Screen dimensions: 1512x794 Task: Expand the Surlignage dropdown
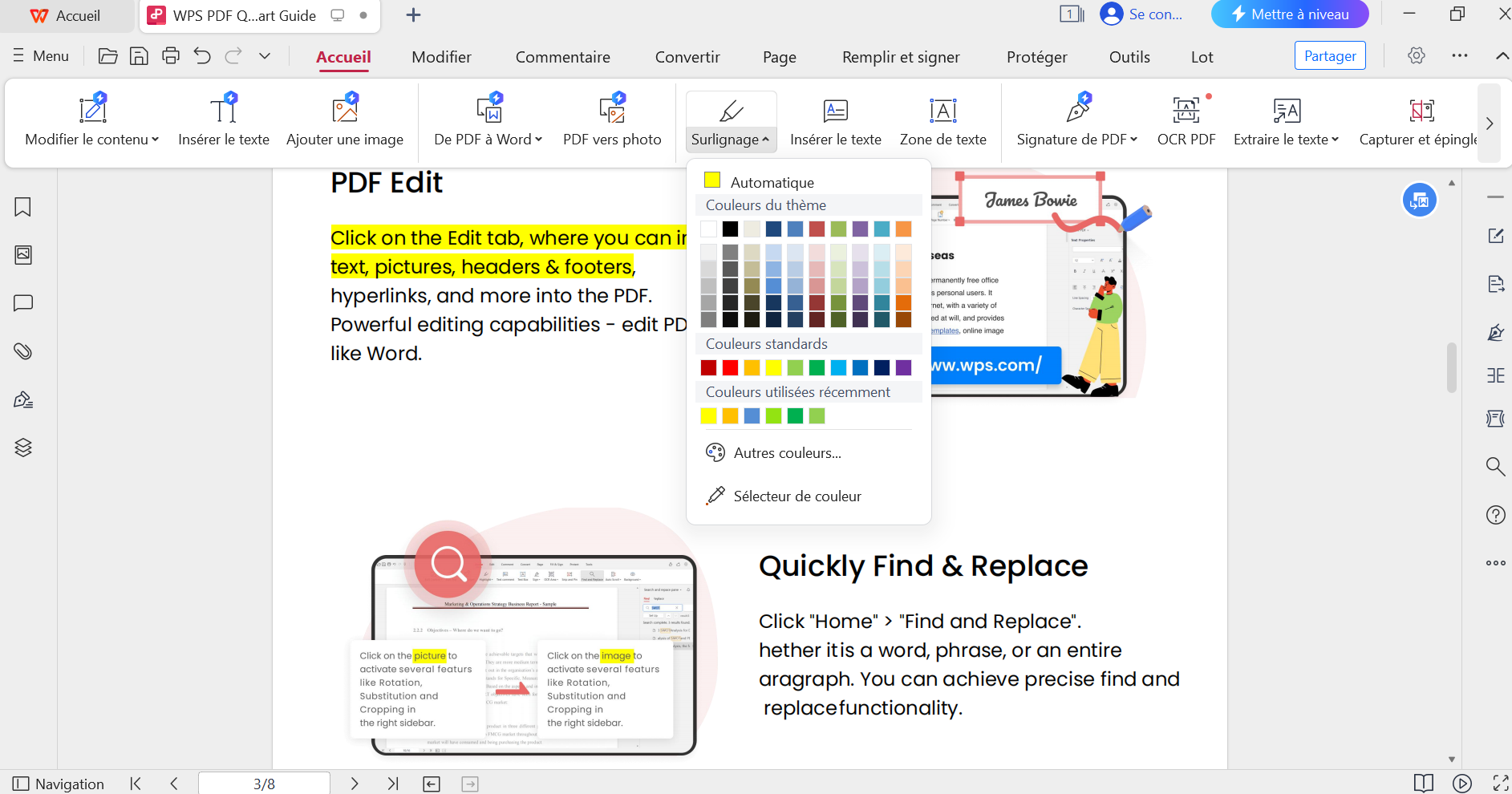(731, 140)
